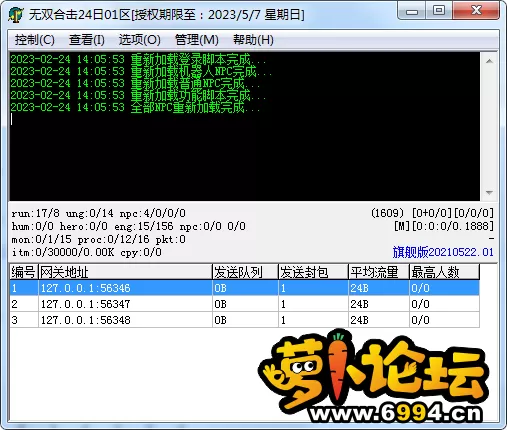507x430 pixels.
Task: Click row number 3 cell
Action: pyautogui.click(x=24, y=320)
